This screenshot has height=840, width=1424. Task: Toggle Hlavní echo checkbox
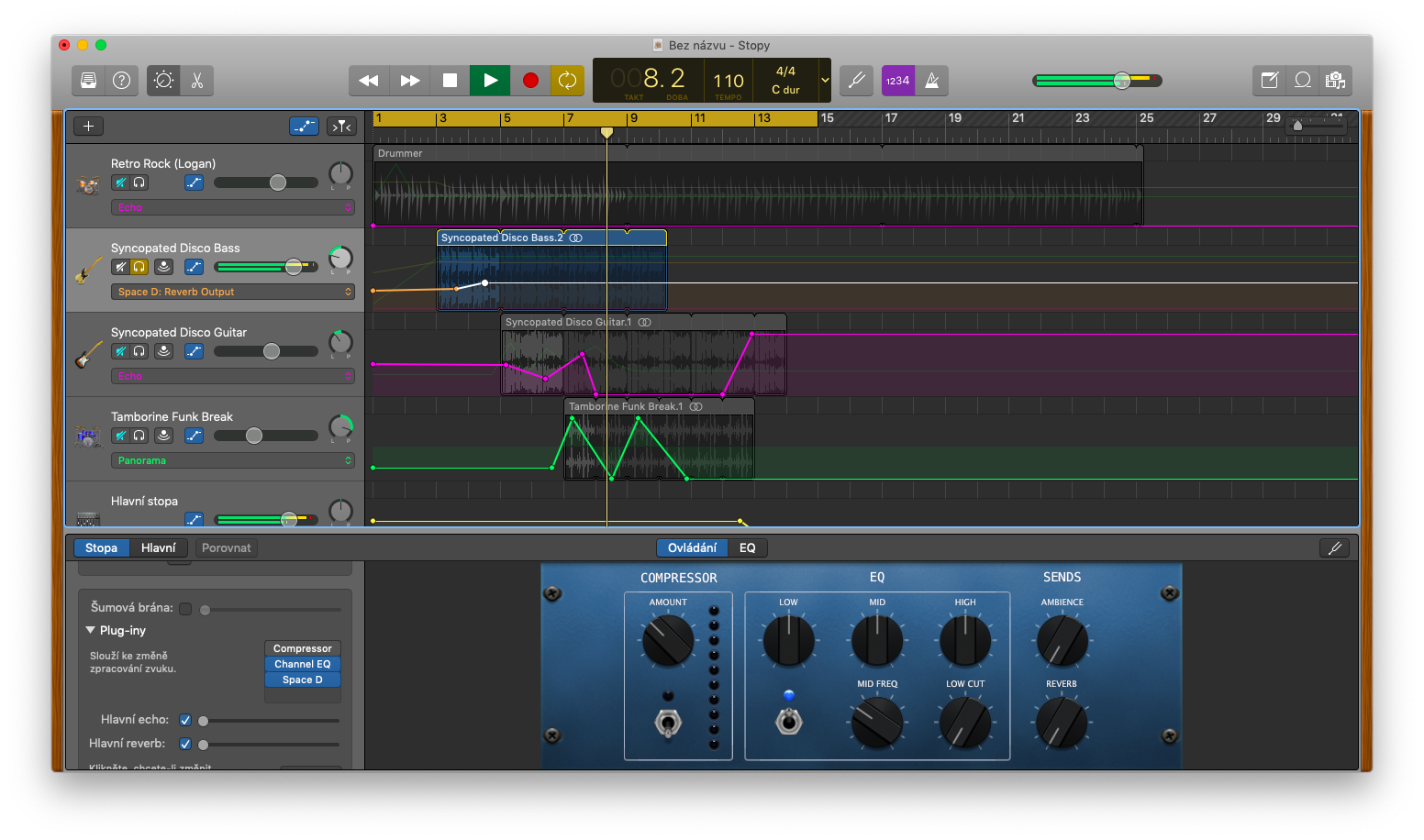coord(185,720)
